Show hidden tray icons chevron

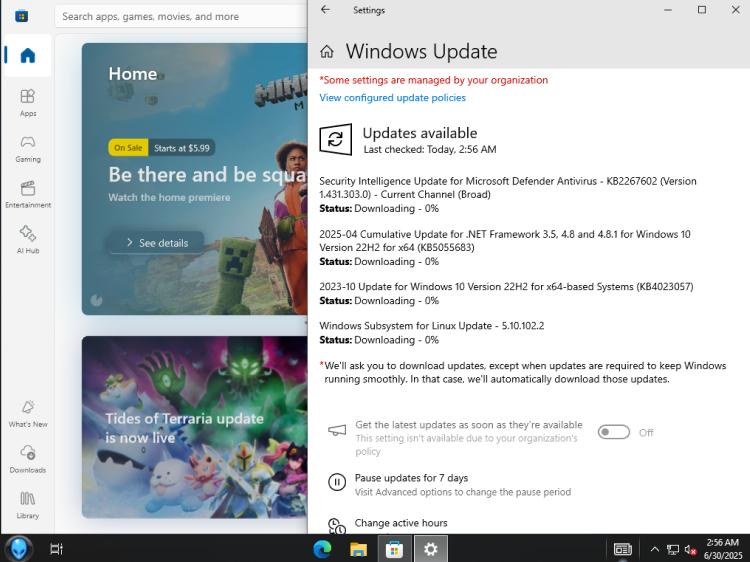(654, 549)
